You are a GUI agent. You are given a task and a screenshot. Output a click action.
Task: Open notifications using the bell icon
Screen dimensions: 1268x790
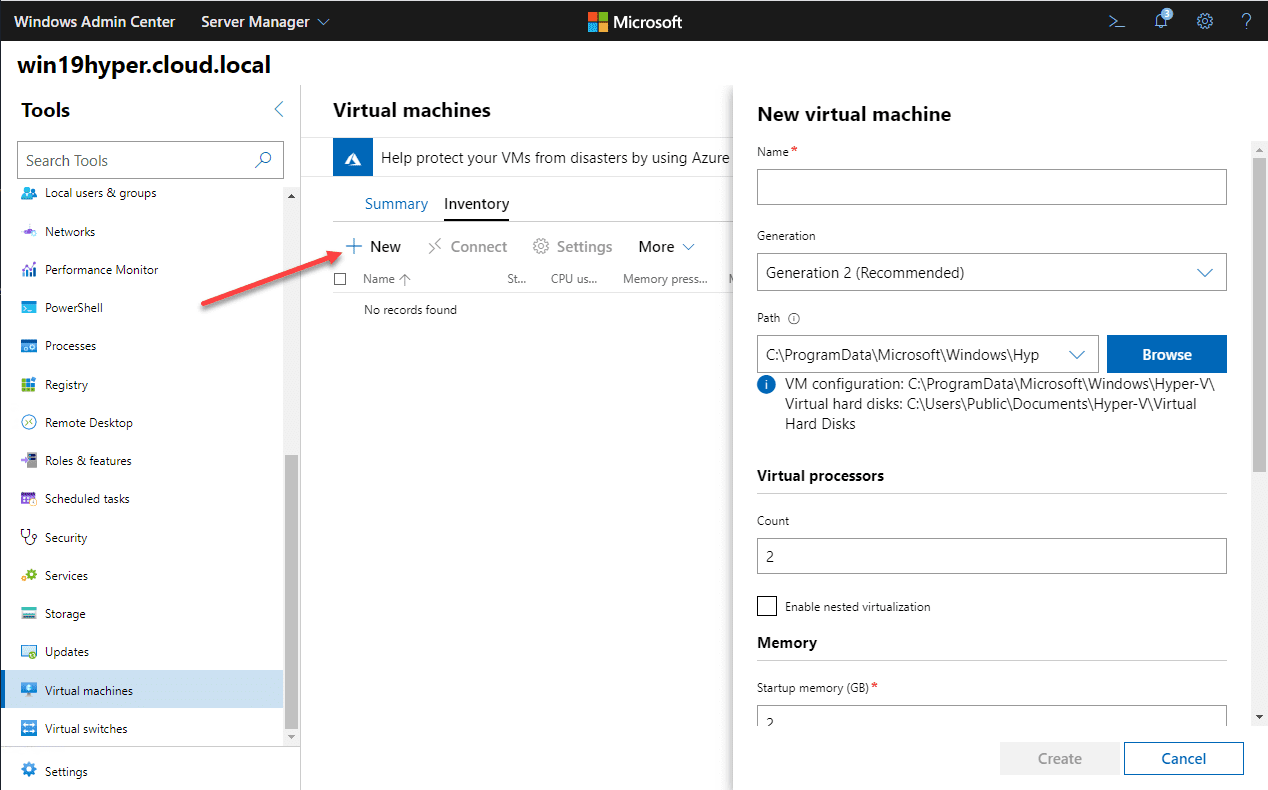(x=1160, y=21)
